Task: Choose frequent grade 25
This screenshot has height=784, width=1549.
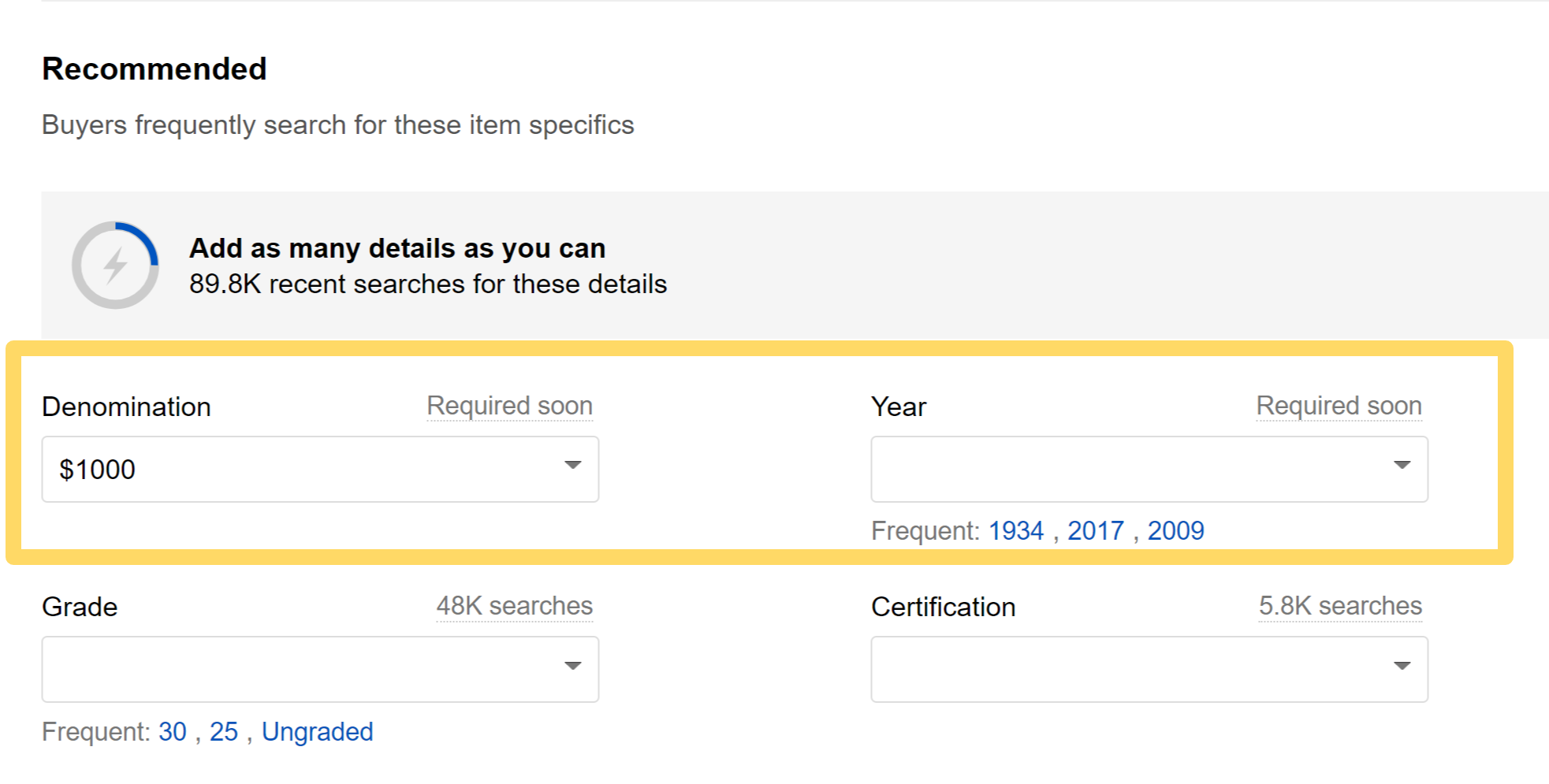Action: tap(224, 731)
